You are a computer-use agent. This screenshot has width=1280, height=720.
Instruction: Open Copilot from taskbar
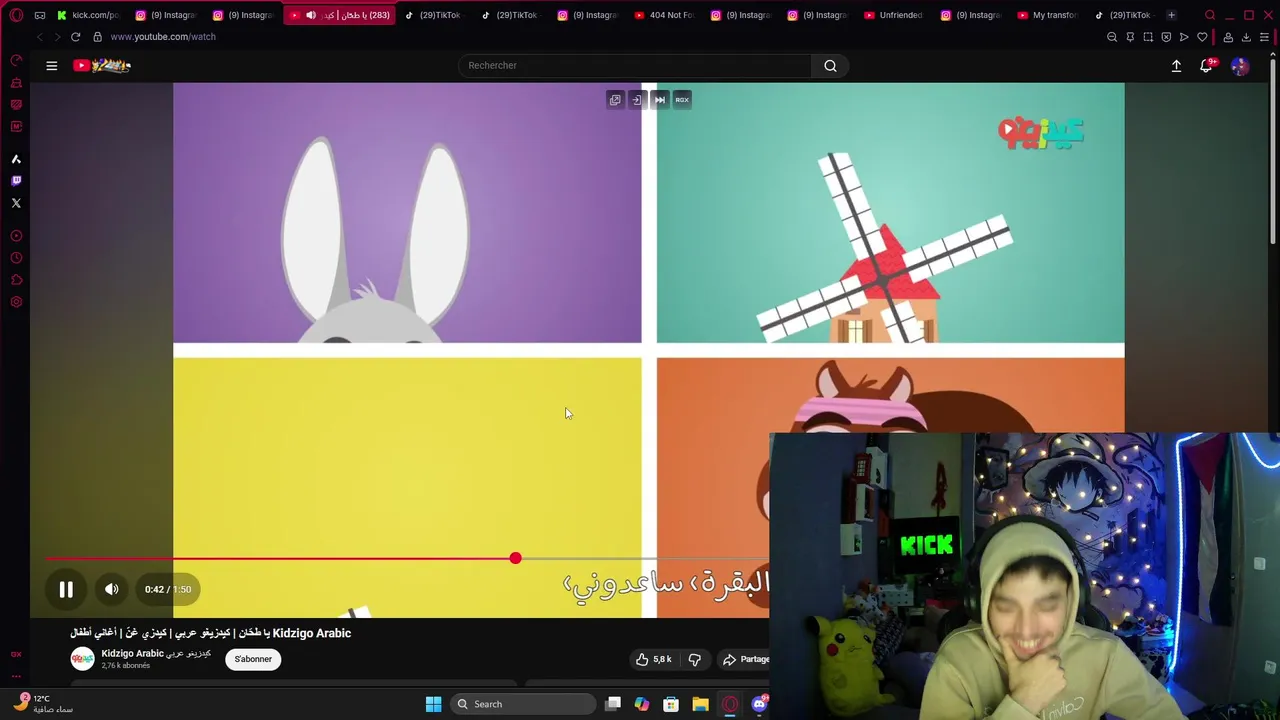click(642, 704)
